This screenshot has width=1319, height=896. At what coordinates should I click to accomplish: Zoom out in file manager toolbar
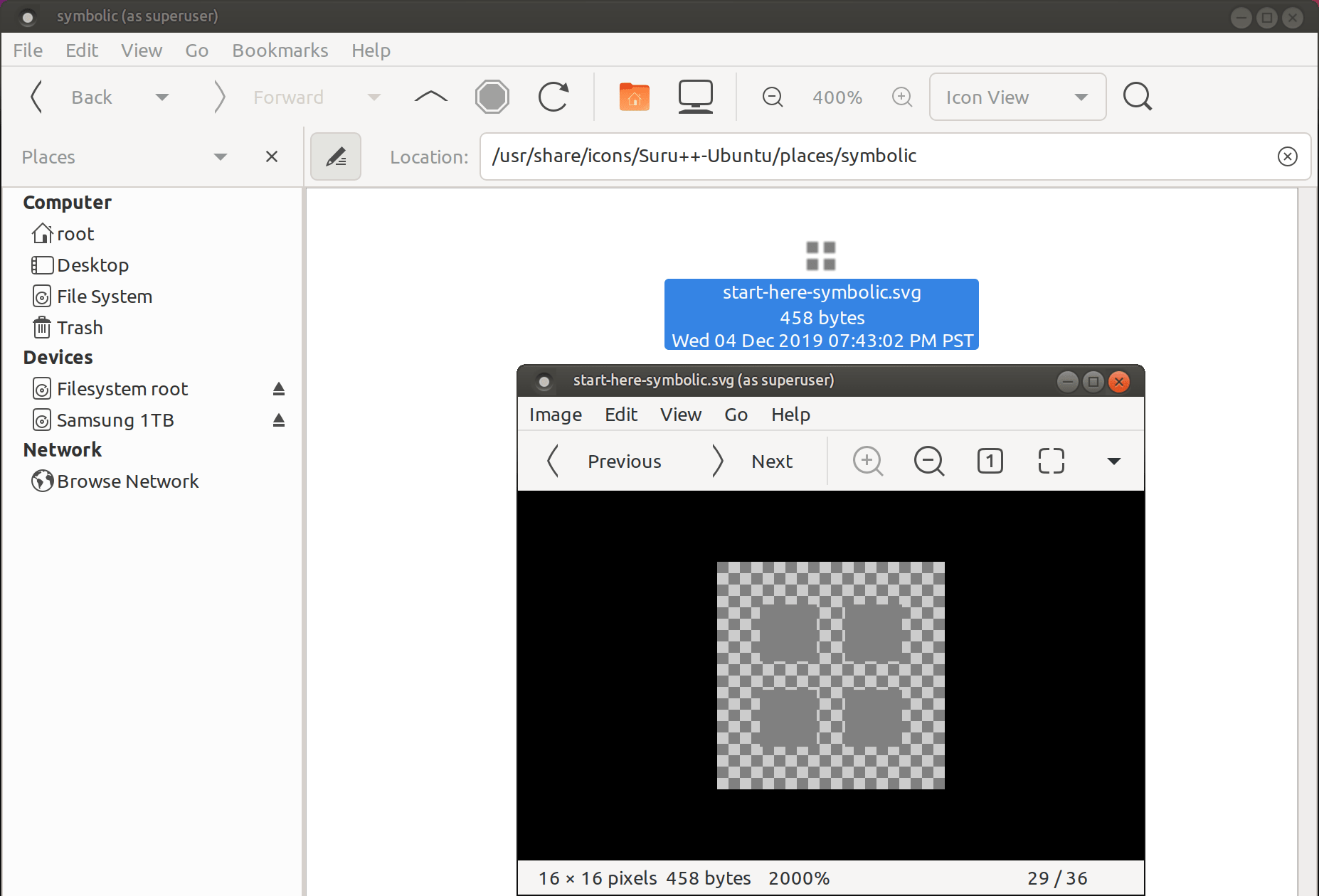coord(773,97)
